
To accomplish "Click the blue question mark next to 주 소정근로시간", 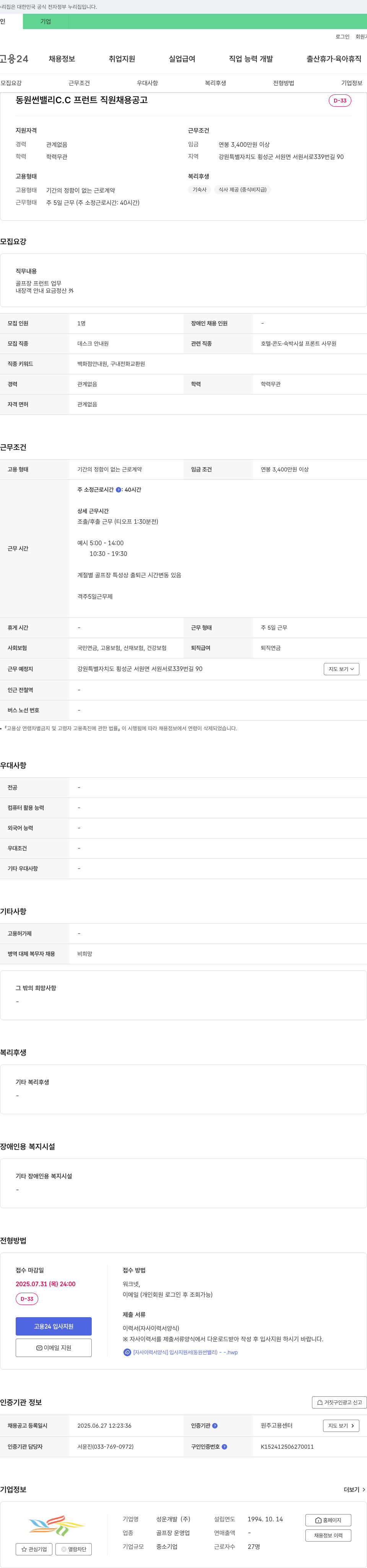I will click(118, 489).
